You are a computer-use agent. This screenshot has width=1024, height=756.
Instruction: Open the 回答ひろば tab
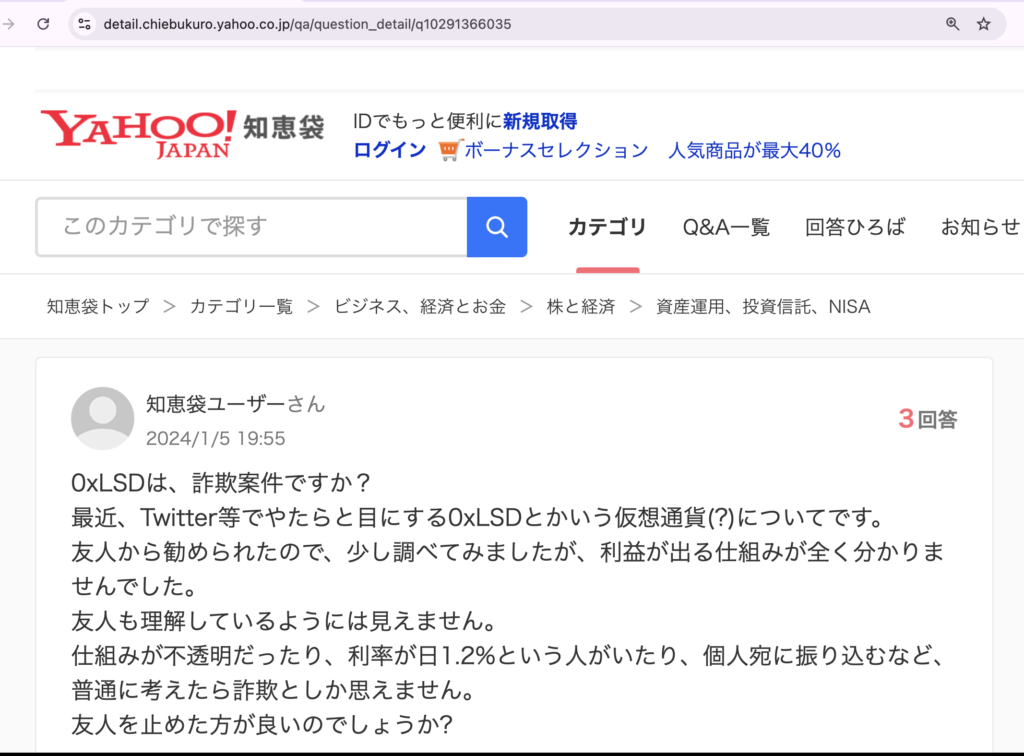point(855,227)
